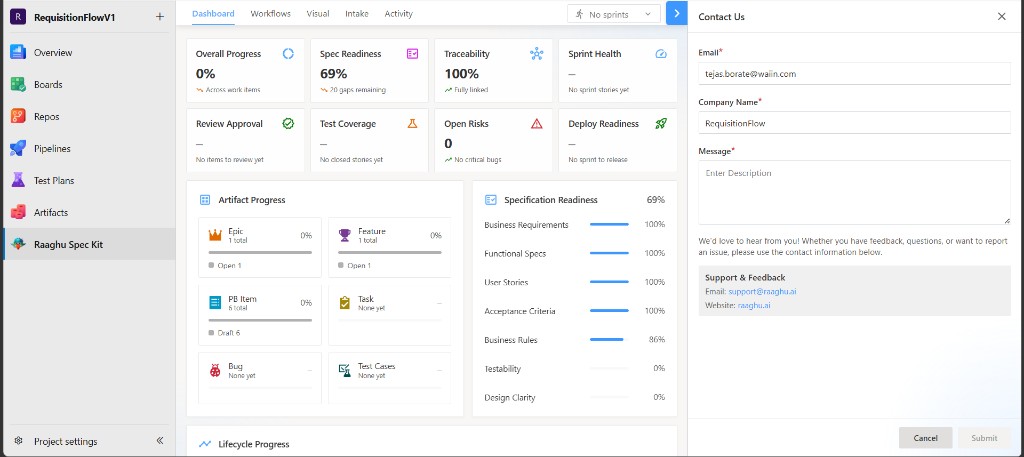Click the Epic card progress bar

click(x=260, y=252)
